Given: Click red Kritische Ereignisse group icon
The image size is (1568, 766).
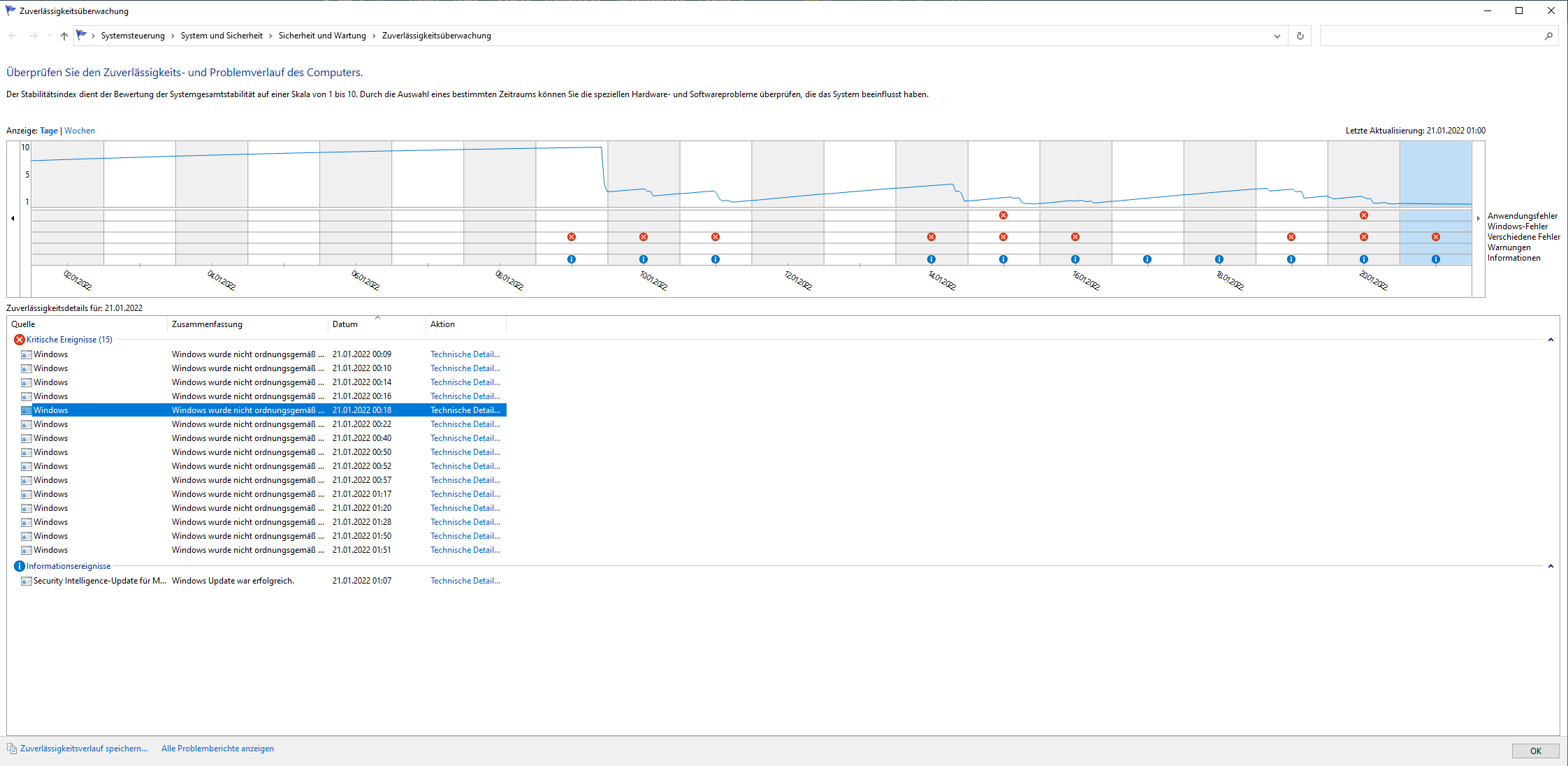Looking at the screenshot, I should 20,340.
